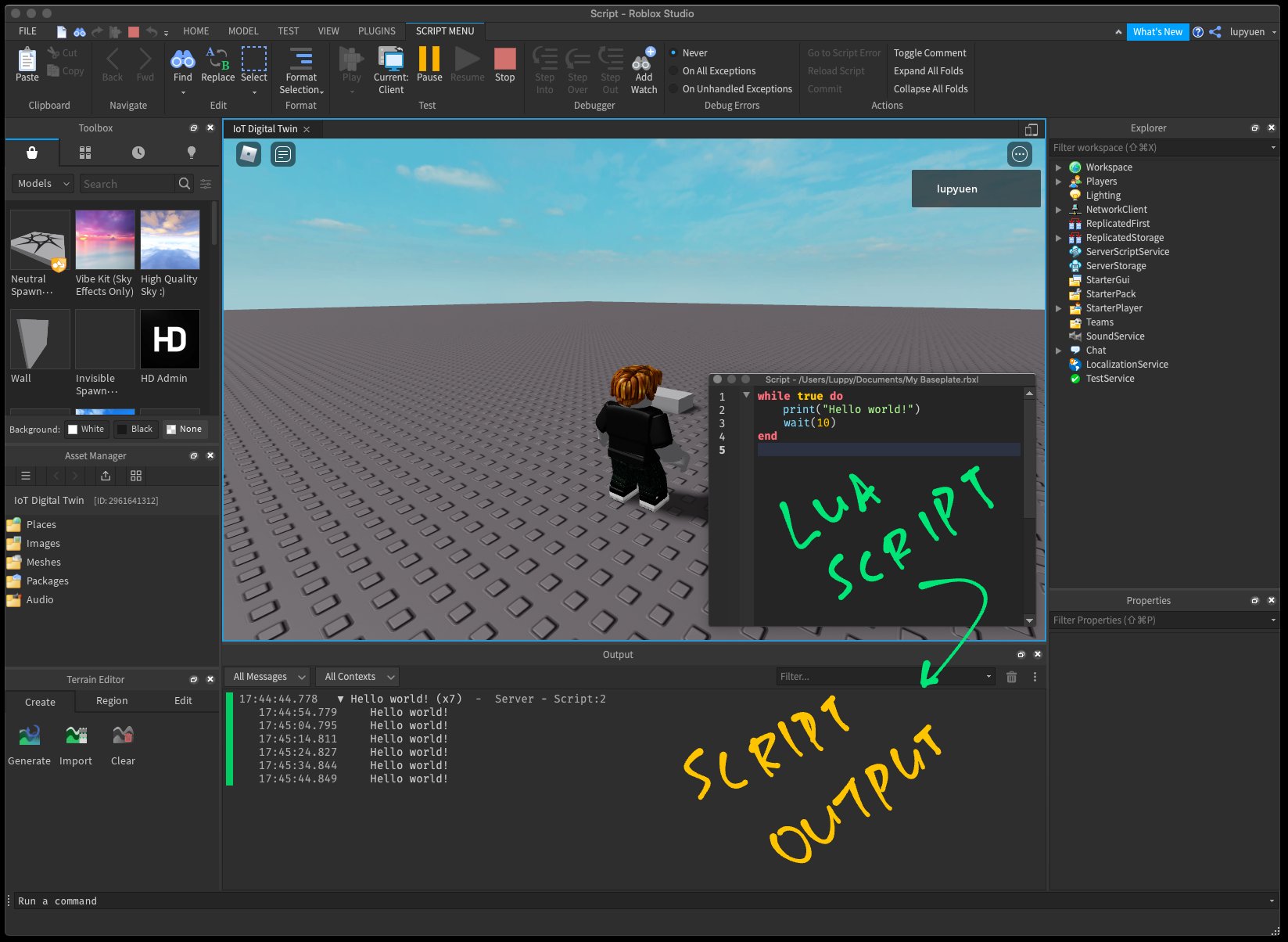Image resolution: width=1288 pixels, height=942 pixels.
Task: Switch to the MODEL ribbon tab
Action: 243,31
